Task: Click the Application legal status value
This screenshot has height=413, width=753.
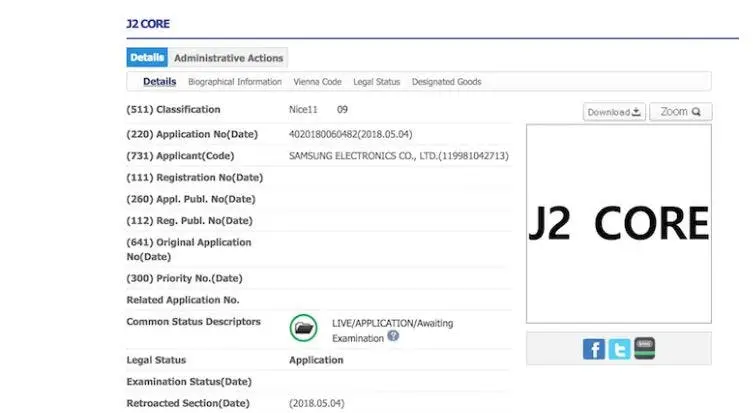Action: pyautogui.click(x=316, y=360)
